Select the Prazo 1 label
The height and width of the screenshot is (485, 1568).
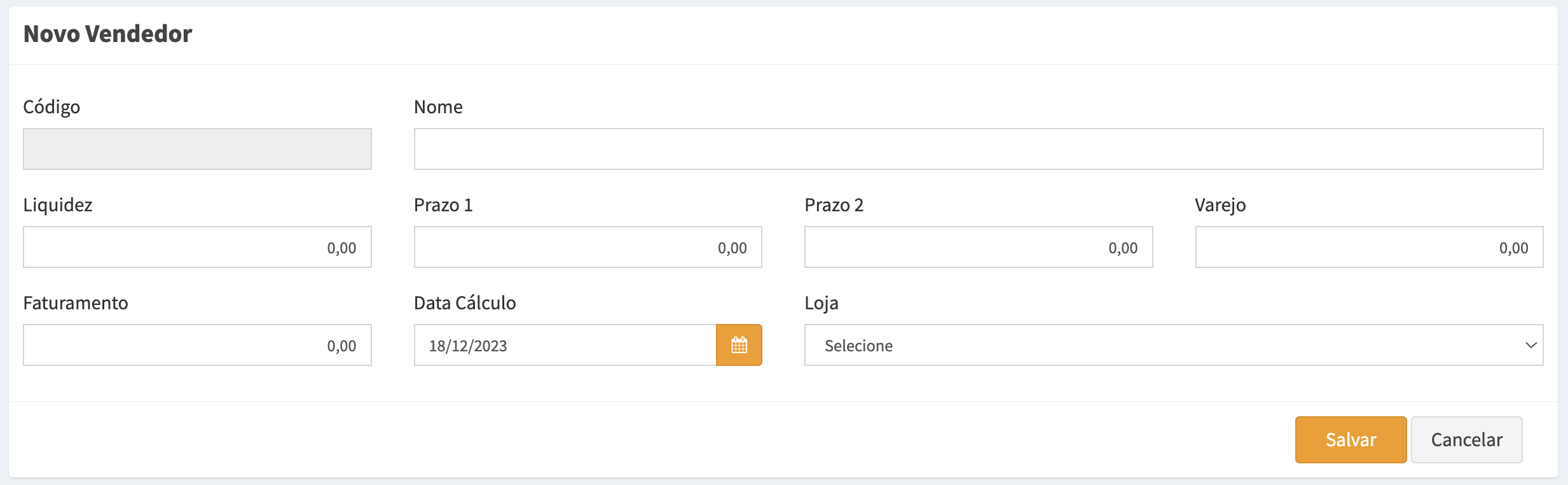point(443,205)
